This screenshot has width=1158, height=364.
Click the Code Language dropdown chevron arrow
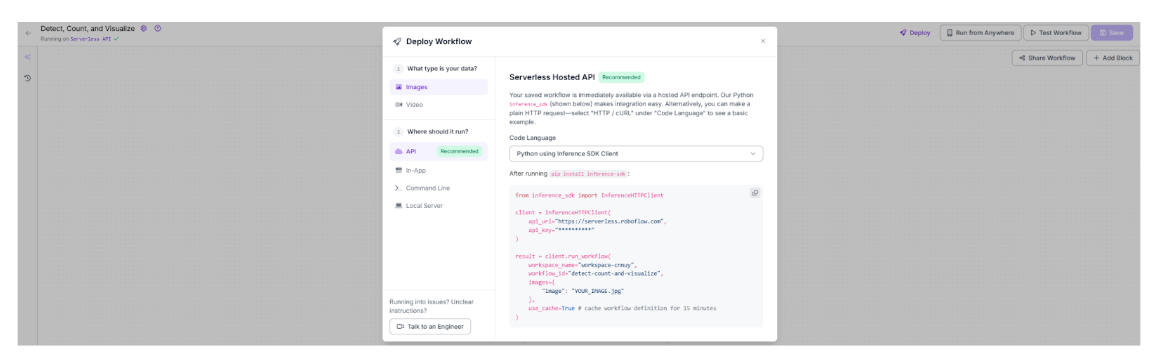[753, 154]
